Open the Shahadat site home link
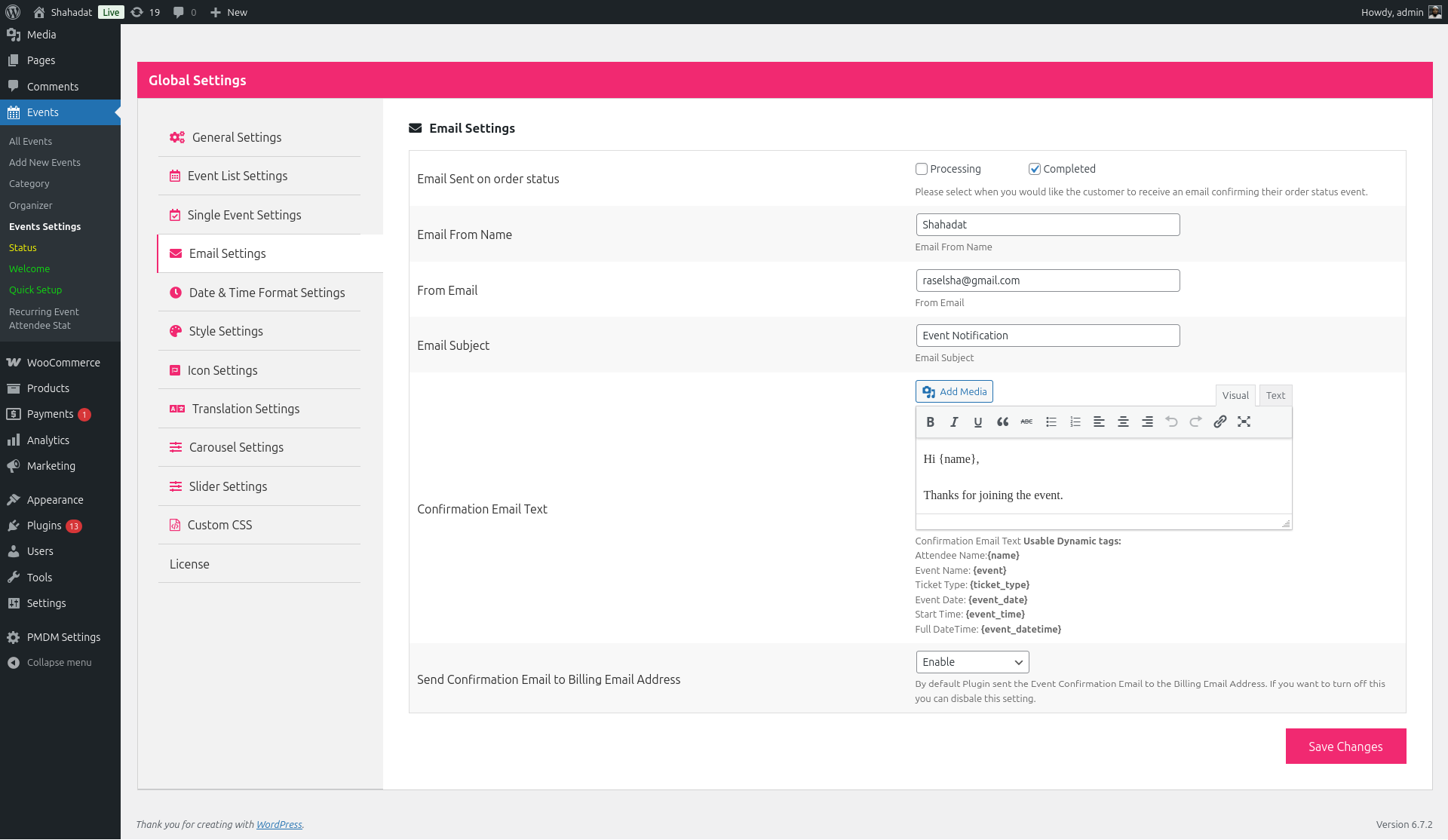Image resolution: width=1448 pixels, height=840 pixels. click(63, 12)
